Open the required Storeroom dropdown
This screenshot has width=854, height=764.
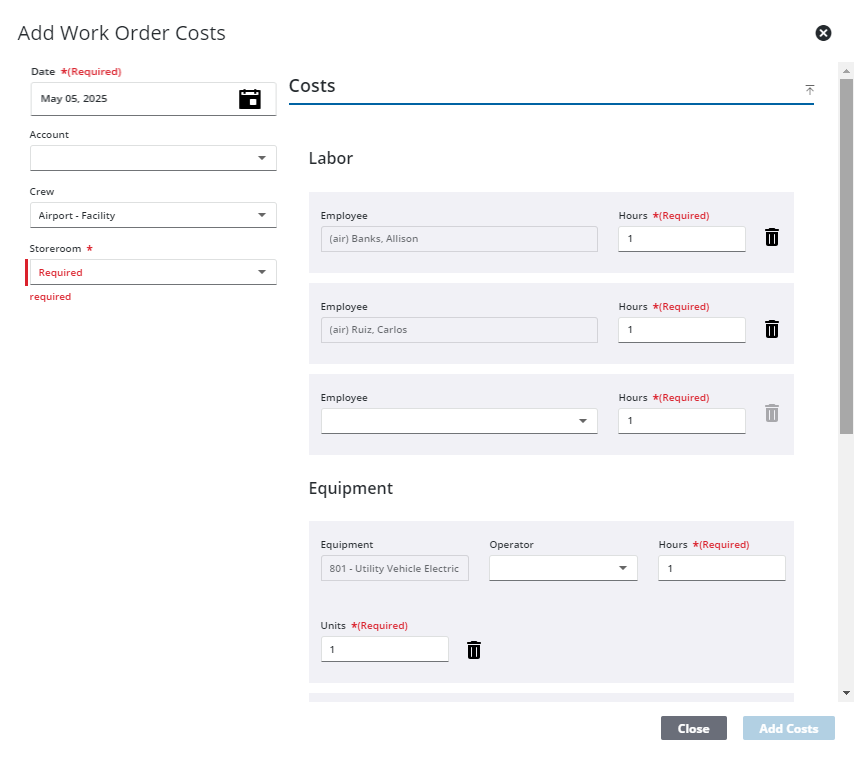[153, 272]
